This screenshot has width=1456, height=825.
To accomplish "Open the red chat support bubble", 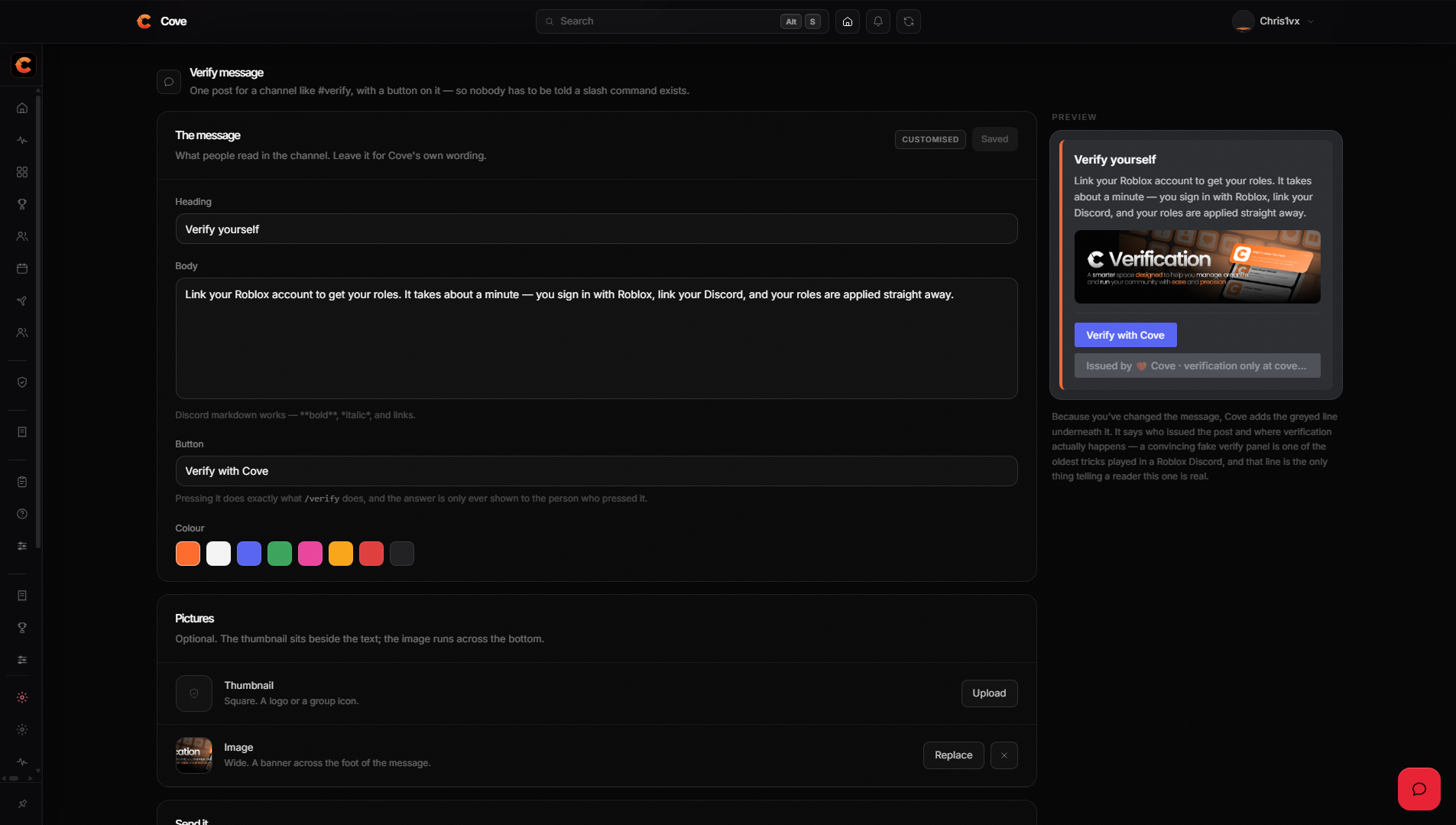I will (x=1419, y=789).
